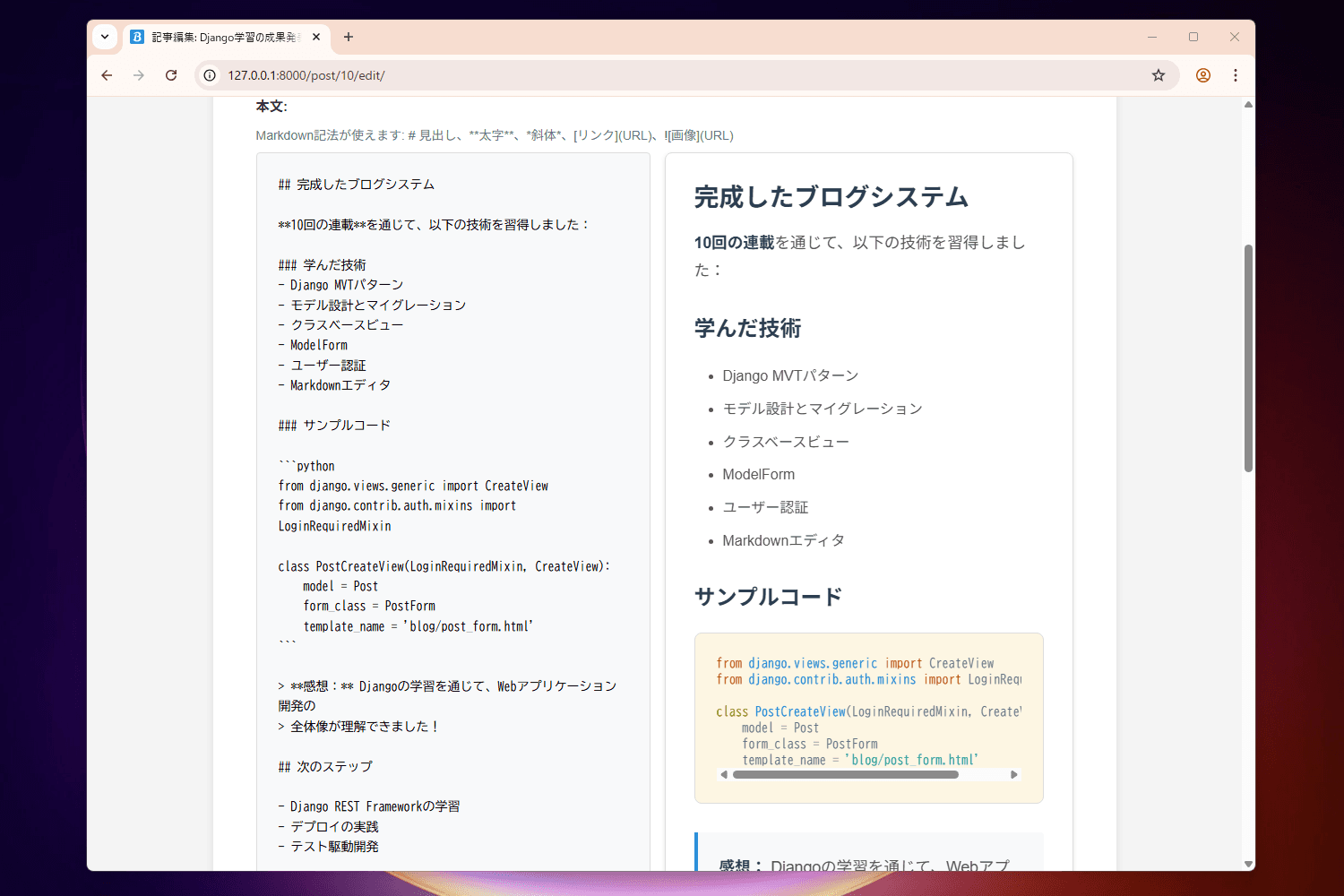Viewport: 1344px width, 896px height.
Task: Reload the current page
Action: coord(171,75)
